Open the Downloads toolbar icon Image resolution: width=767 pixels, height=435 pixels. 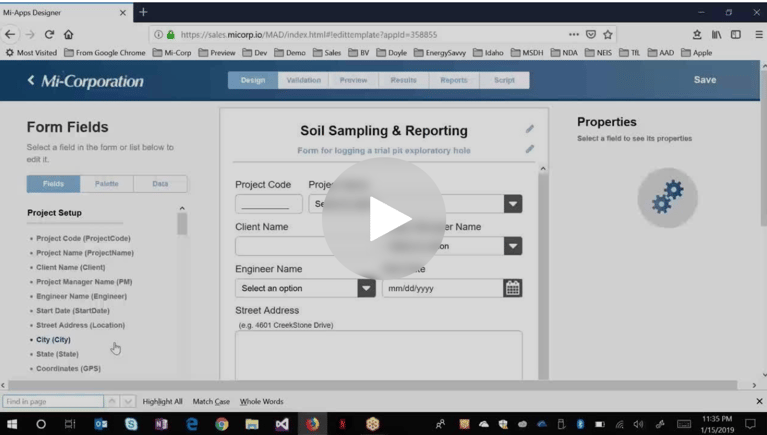697,34
